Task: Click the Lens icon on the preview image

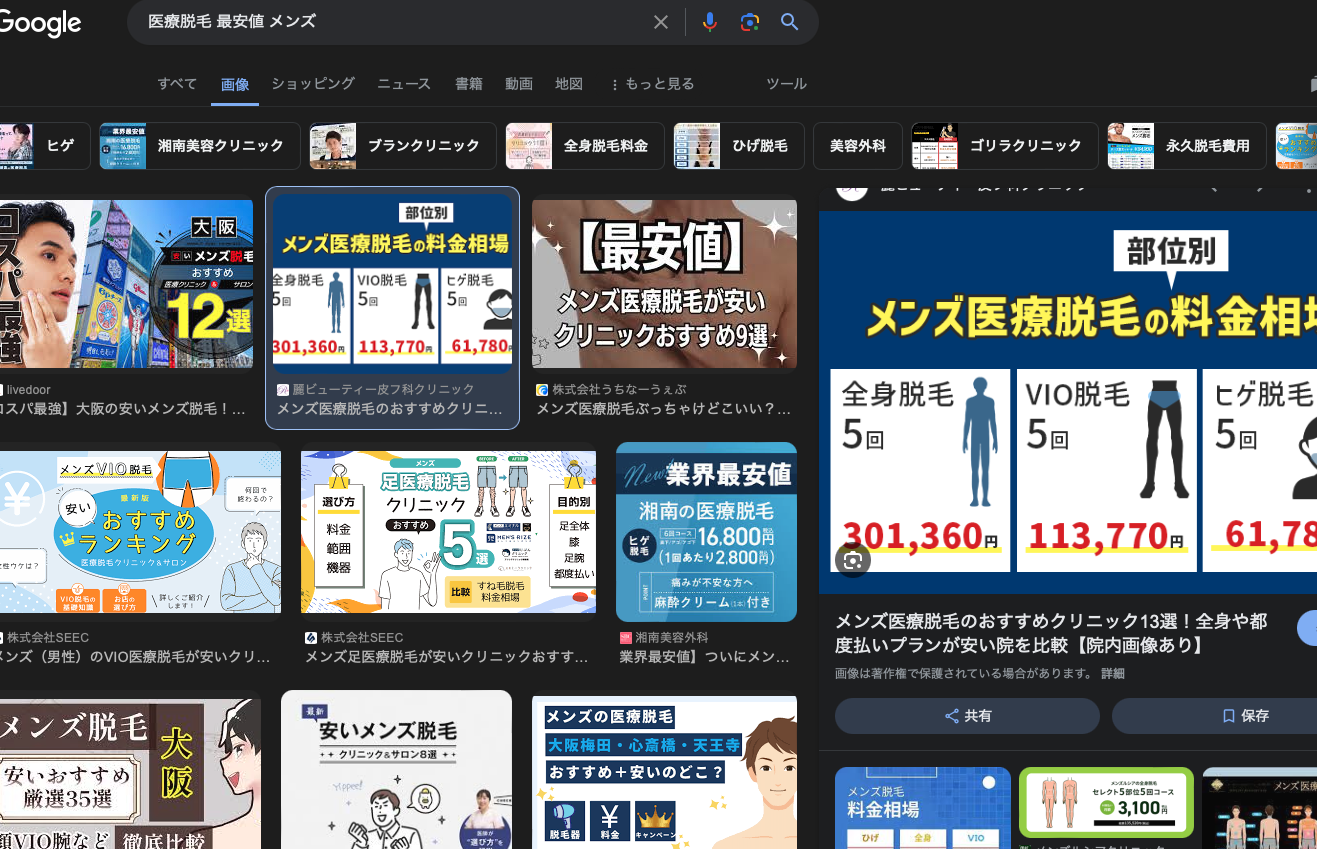Action: [x=853, y=561]
